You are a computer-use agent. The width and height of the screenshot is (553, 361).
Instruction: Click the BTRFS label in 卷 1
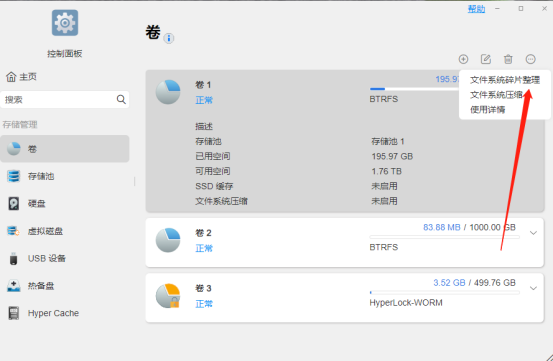384,99
